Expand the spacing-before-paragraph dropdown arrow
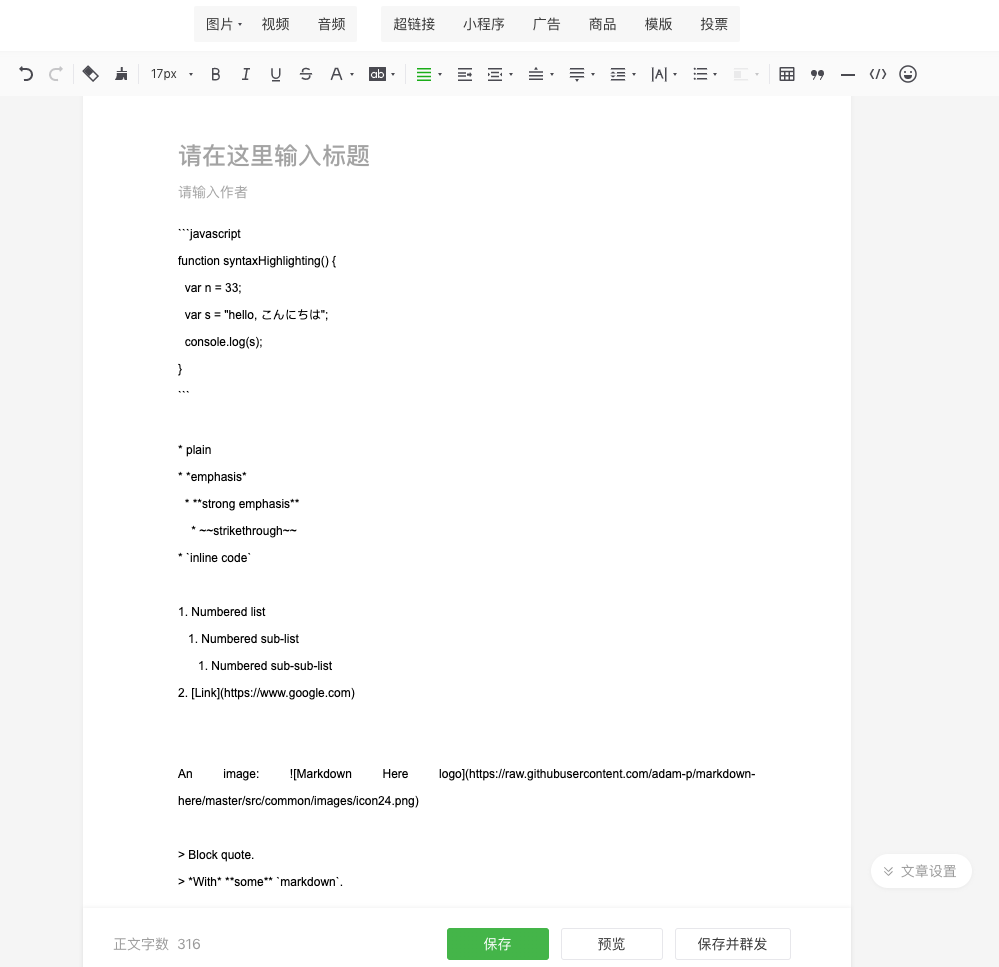This screenshot has width=999, height=967. 552,75
